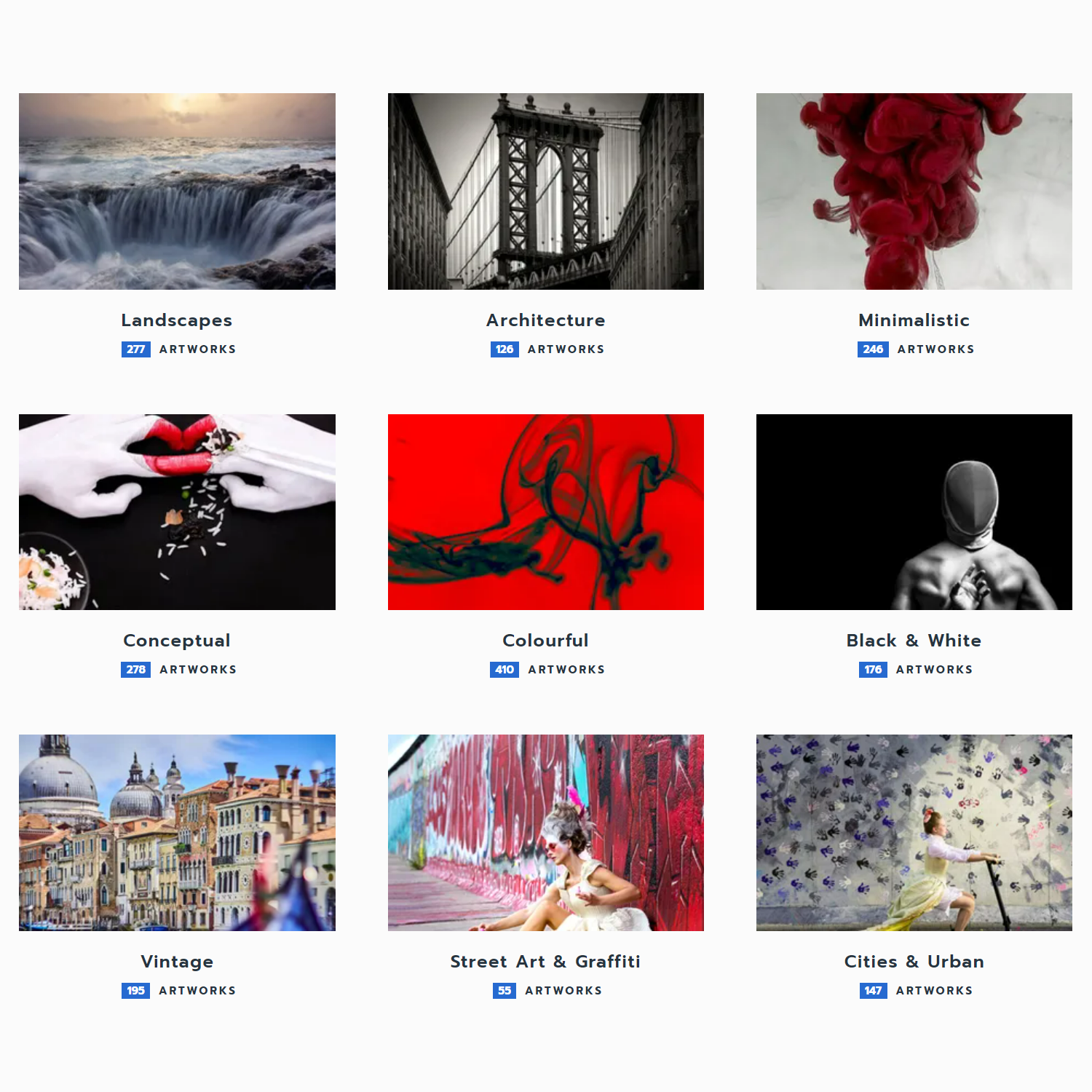Open the Vintage Venice buildings thumbnail

pos(177,833)
